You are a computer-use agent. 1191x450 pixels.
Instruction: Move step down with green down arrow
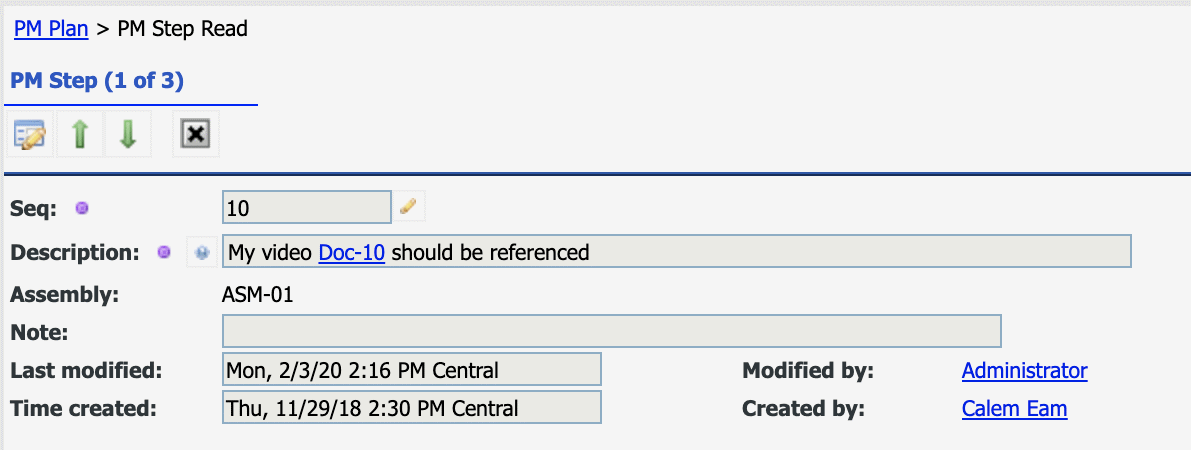128,135
